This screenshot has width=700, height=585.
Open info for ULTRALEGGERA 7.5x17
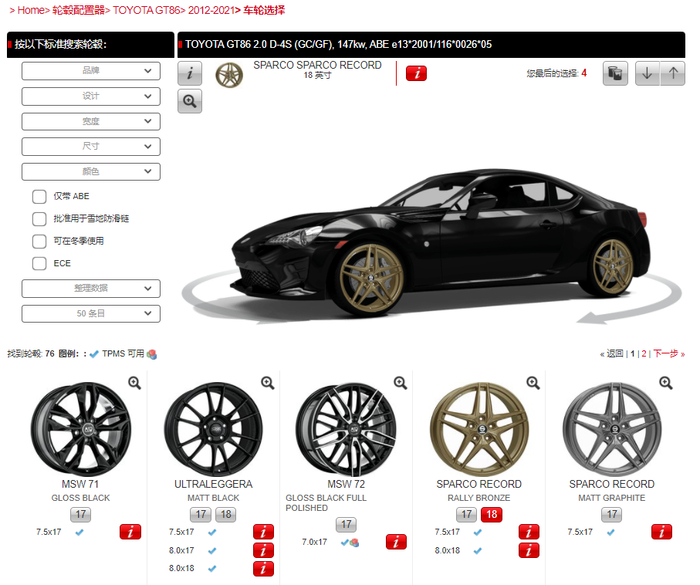[x=263, y=532]
